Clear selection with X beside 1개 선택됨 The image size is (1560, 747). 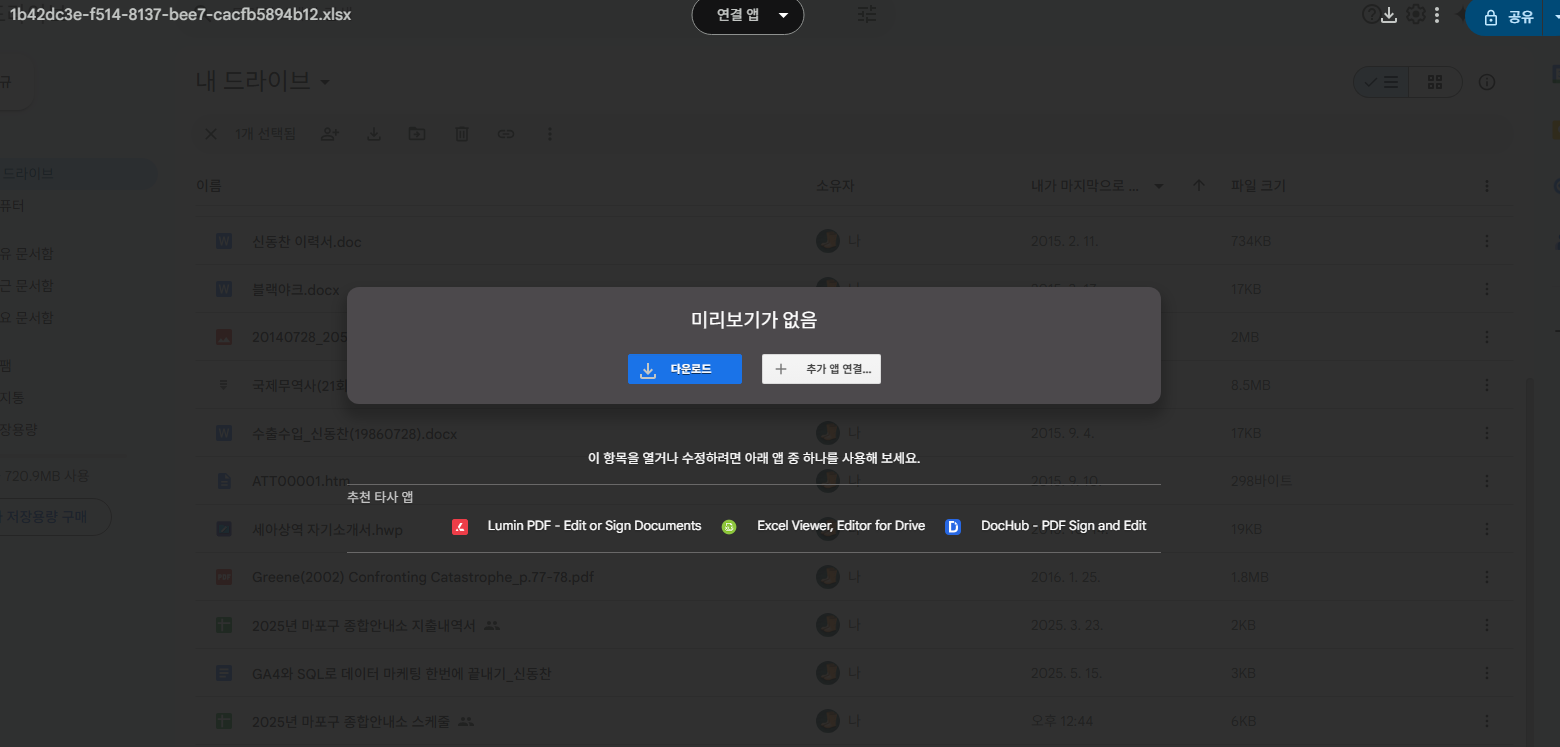(x=211, y=134)
